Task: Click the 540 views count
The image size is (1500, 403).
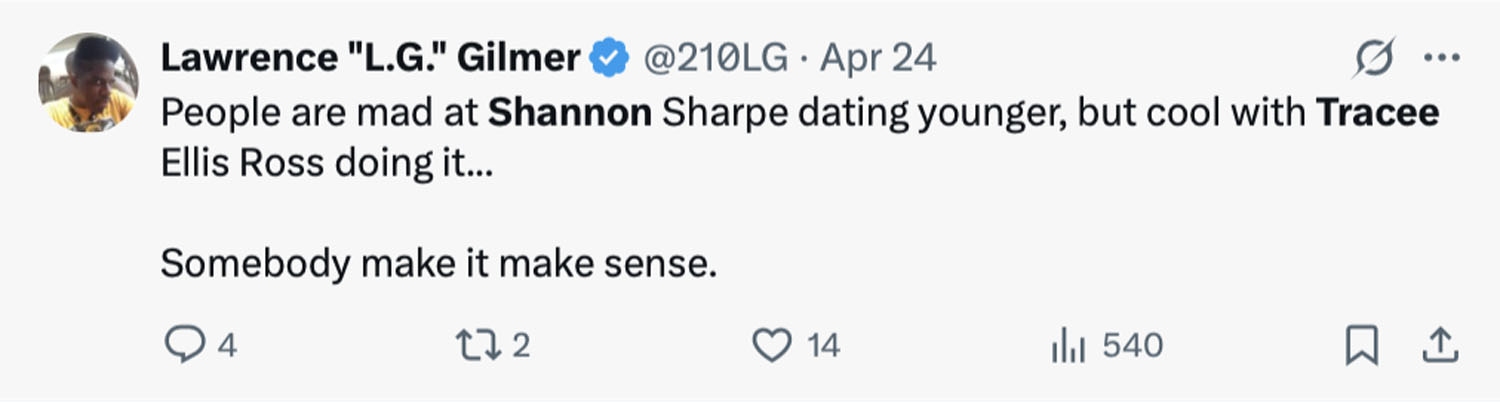Action: [x=1132, y=347]
